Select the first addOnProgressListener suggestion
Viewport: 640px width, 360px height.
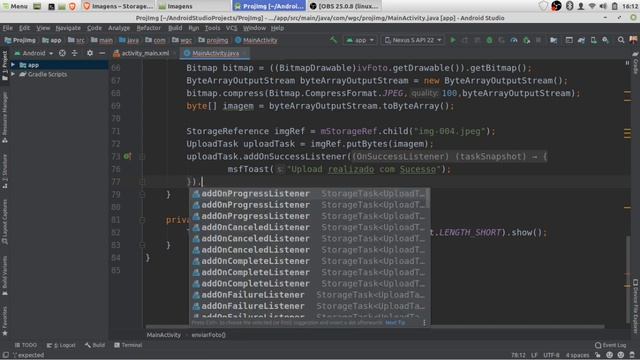[309, 193]
